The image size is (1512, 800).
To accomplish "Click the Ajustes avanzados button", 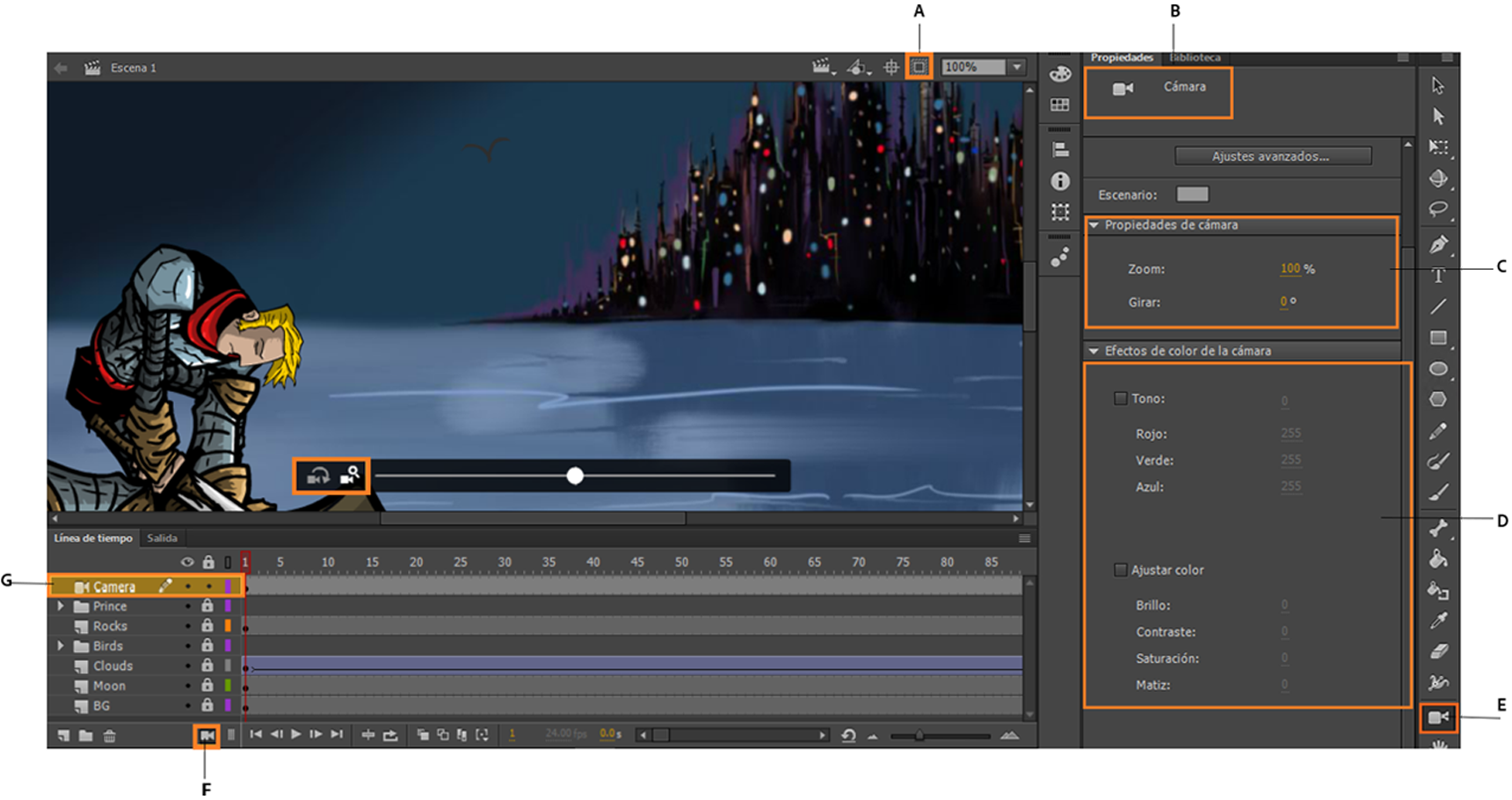I will (1273, 156).
